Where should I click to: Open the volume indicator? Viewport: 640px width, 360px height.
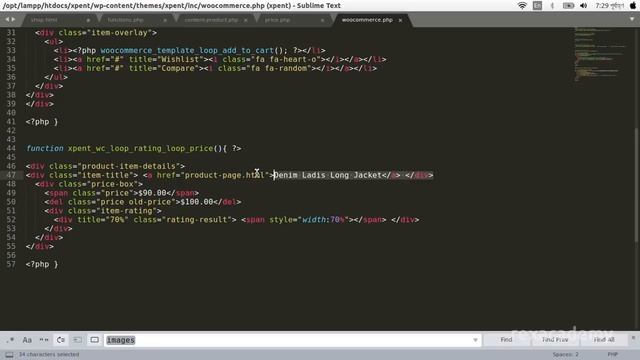coord(584,6)
